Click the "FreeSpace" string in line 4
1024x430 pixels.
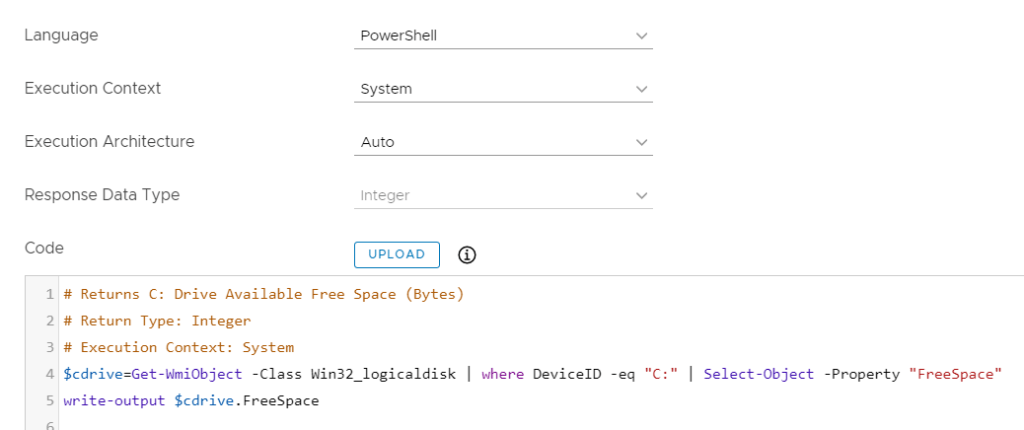click(955, 374)
